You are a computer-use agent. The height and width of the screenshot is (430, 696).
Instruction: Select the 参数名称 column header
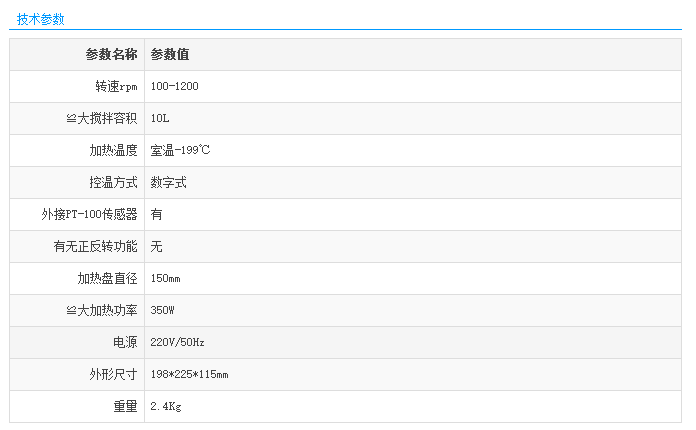tap(111, 55)
